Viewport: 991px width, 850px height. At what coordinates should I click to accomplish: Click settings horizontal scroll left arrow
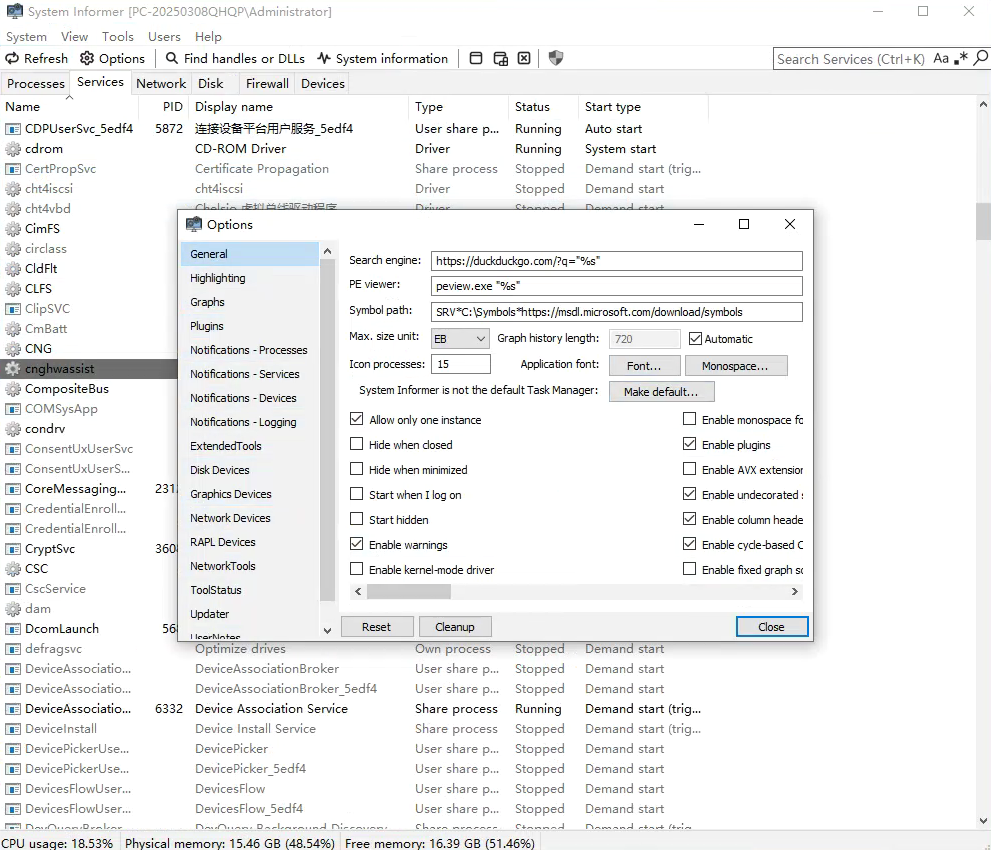coord(358,592)
